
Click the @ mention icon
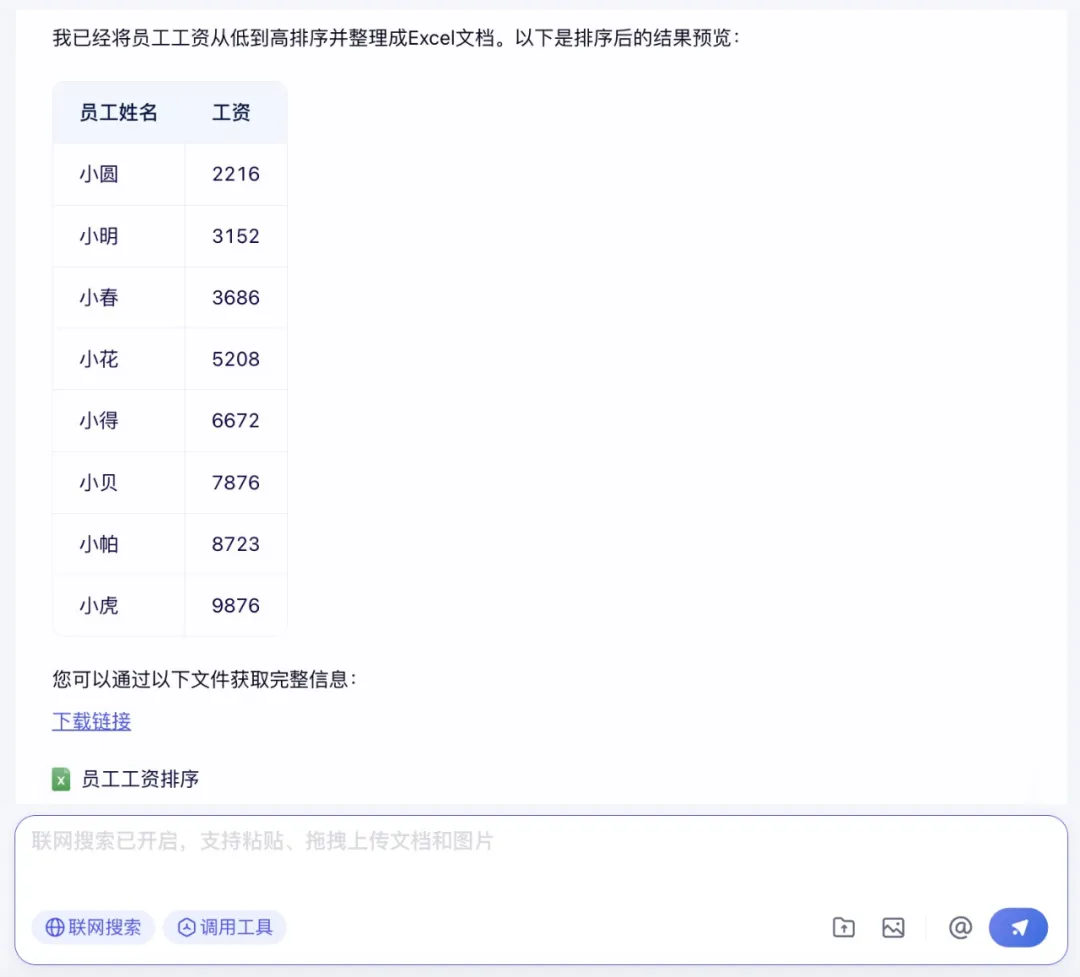pyautogui.click(x=960, y=927)
